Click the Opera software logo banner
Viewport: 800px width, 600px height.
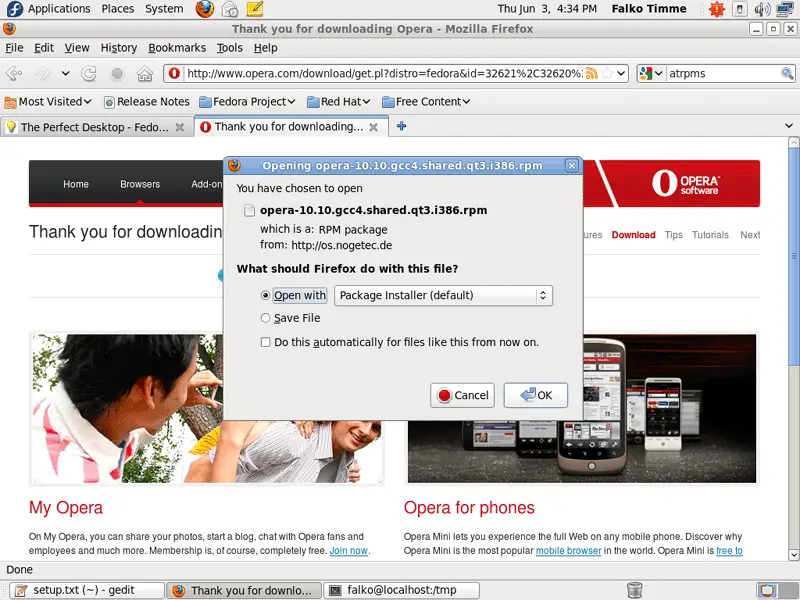pyautogui.click(x=686, y=184)
